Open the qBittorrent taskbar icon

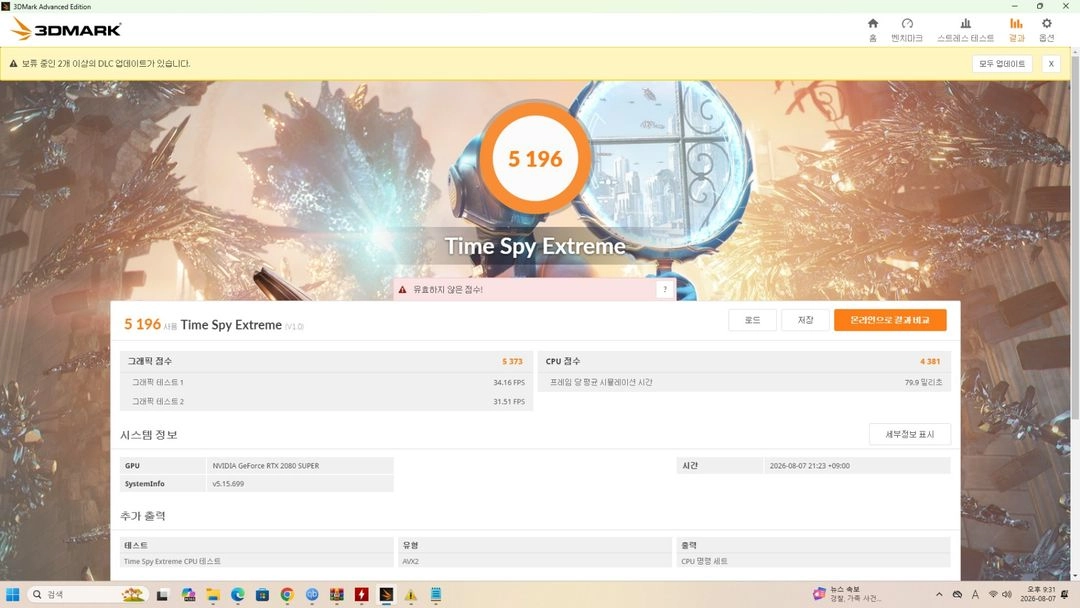coord(312,595)
